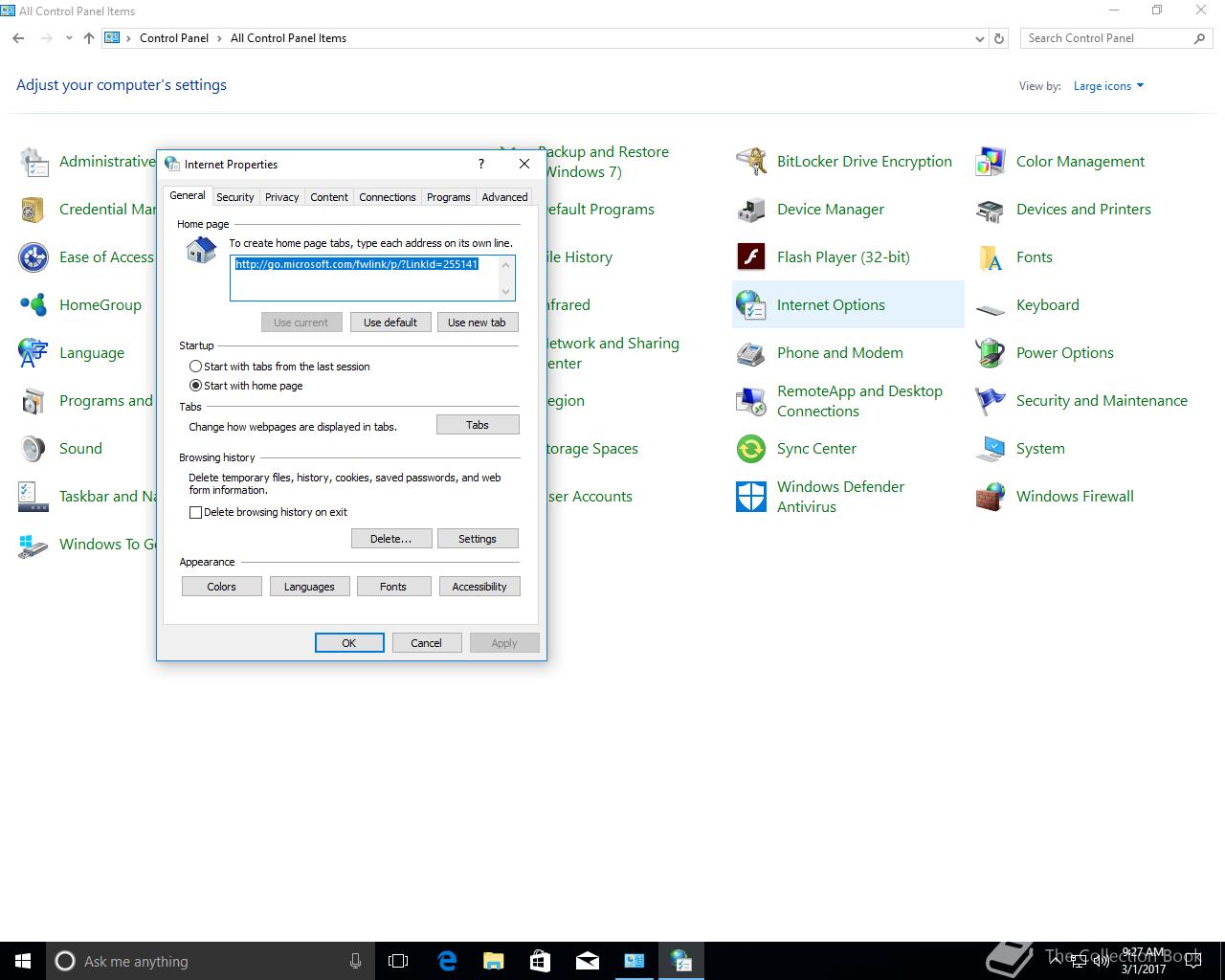Open Ease of Access Center icon
The image size is (1225, 980).
pos(33,257)
